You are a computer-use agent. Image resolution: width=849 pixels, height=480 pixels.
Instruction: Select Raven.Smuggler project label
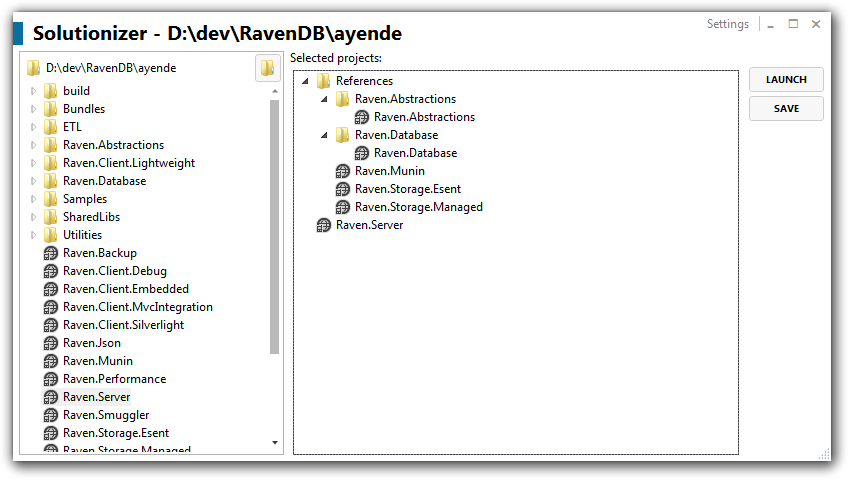coord(106,415)
